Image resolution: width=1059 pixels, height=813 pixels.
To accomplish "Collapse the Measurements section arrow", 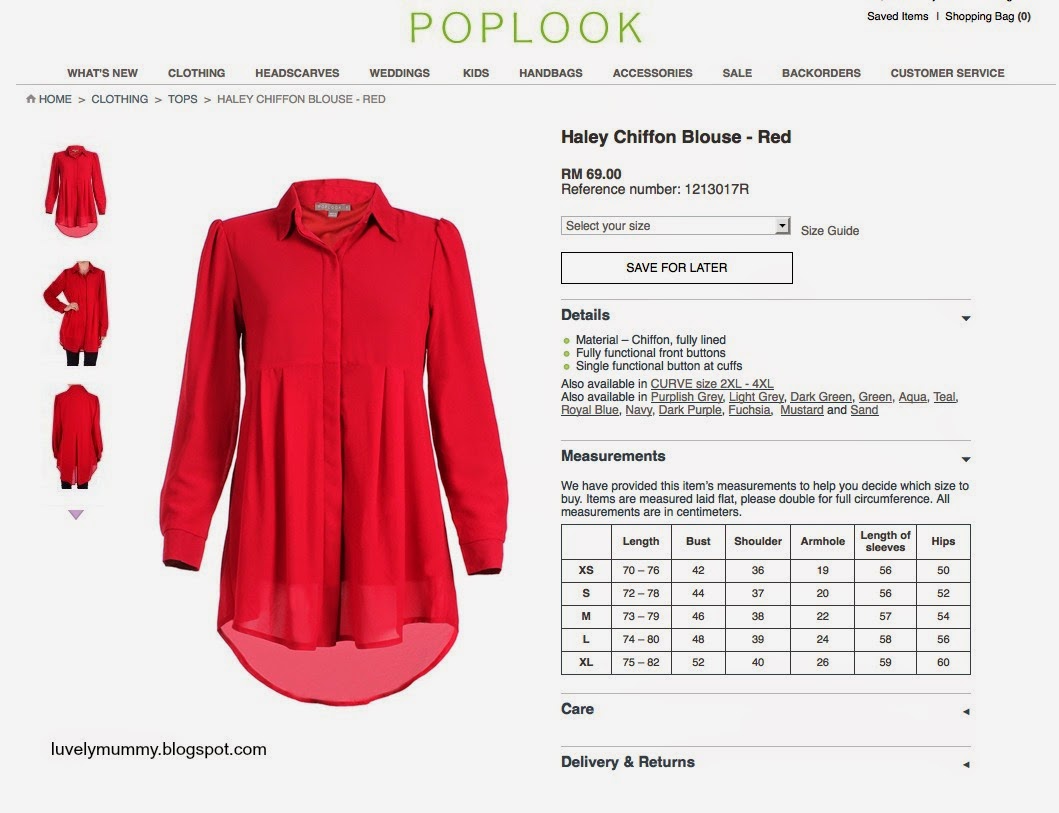I will 966,459.
